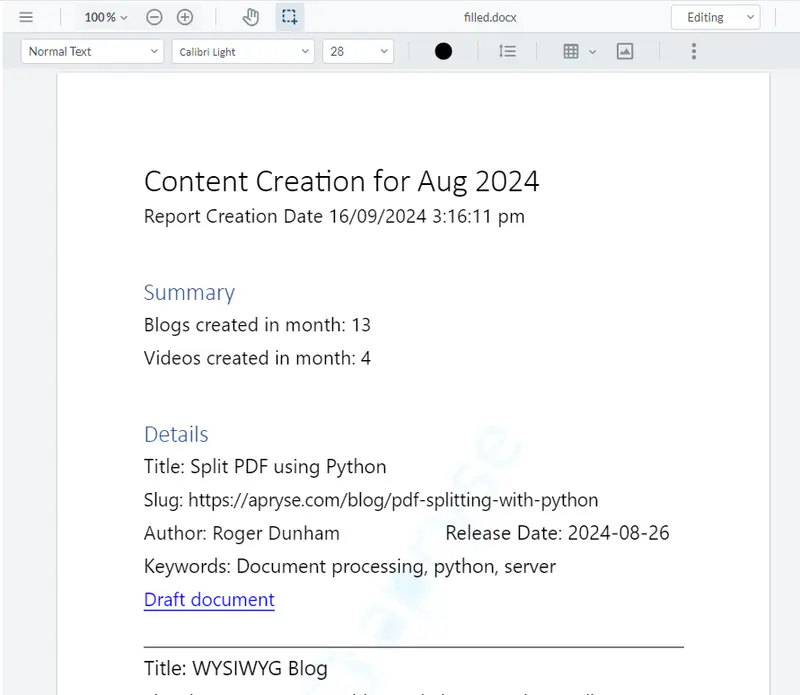Click the insert image icon

coord(625,51)
